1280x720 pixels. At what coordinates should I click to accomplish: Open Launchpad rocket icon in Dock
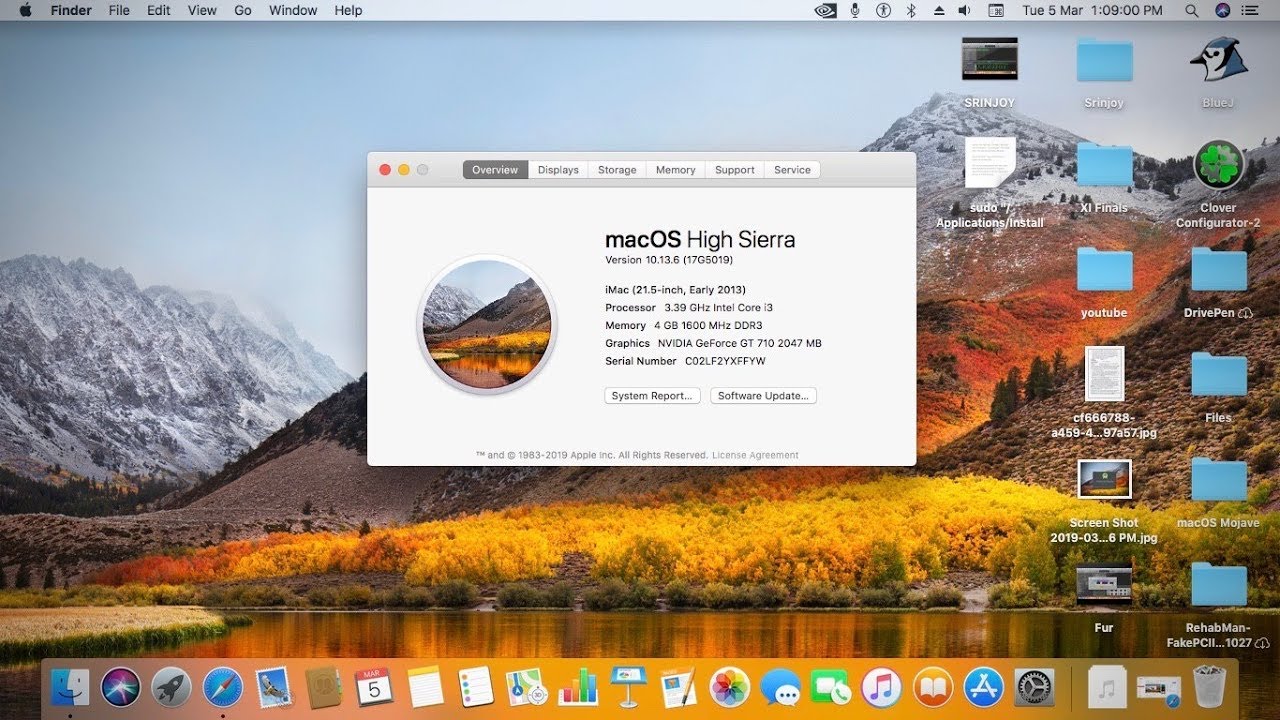172,687
